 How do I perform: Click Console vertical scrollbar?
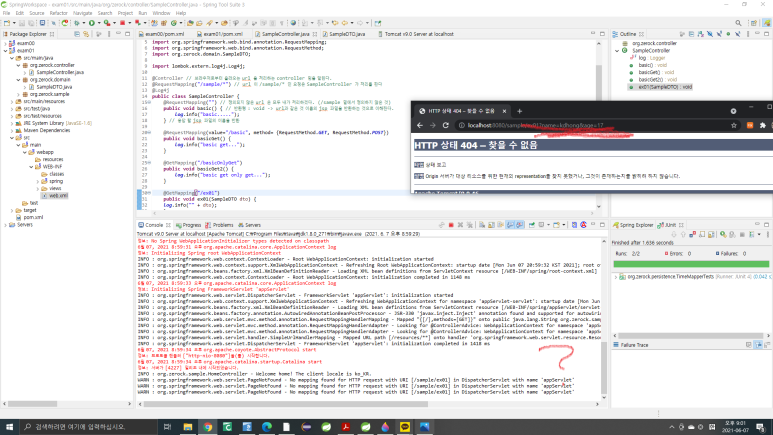[x=604, y=367]
